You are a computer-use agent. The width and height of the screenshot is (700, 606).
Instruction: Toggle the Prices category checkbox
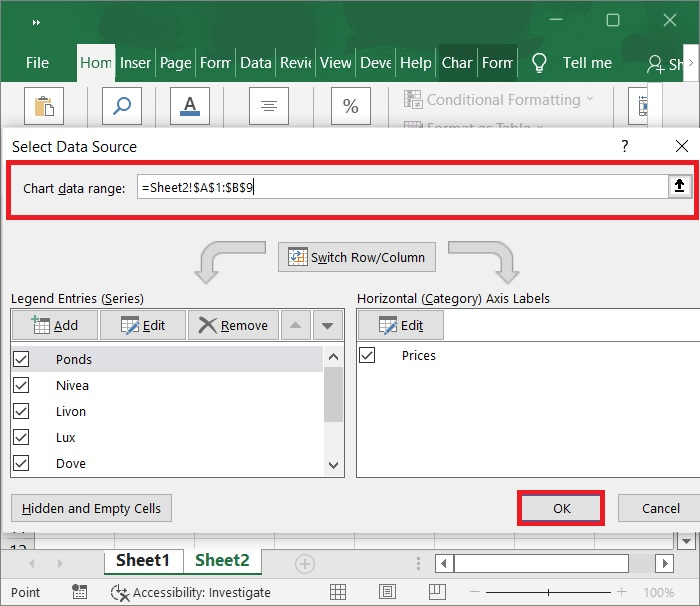click(x=367, y=355)
